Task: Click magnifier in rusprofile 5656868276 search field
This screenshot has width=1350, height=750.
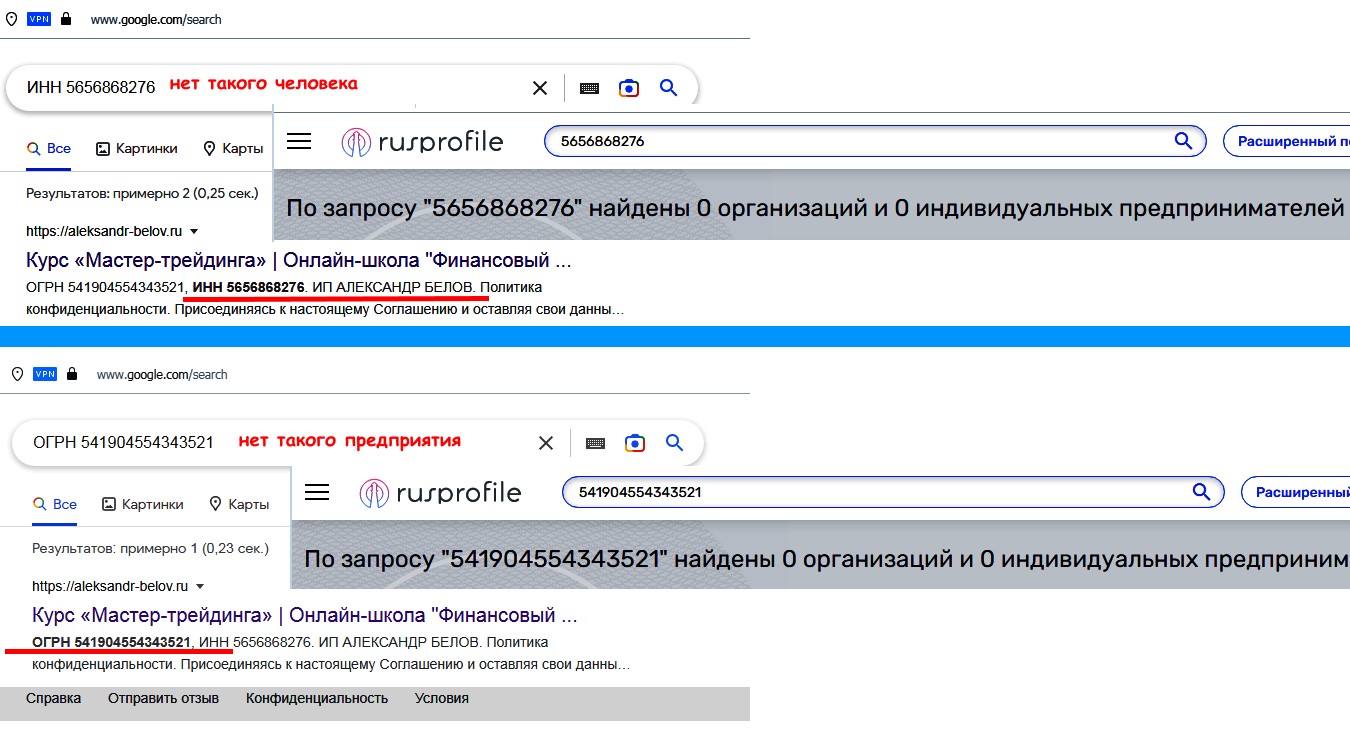Action: (1183, 141)
